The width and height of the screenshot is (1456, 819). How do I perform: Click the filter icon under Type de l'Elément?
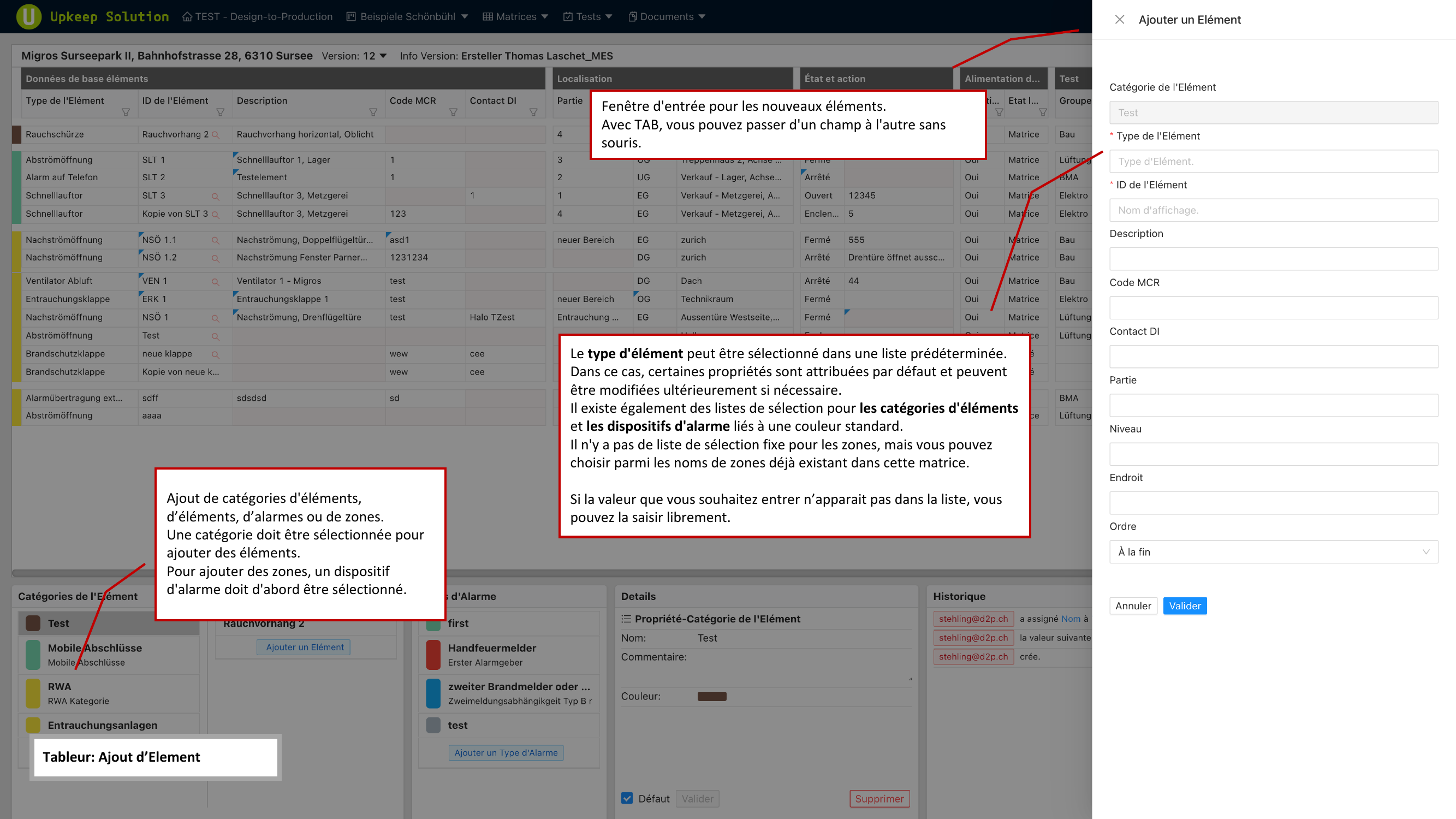coord(126,112)
